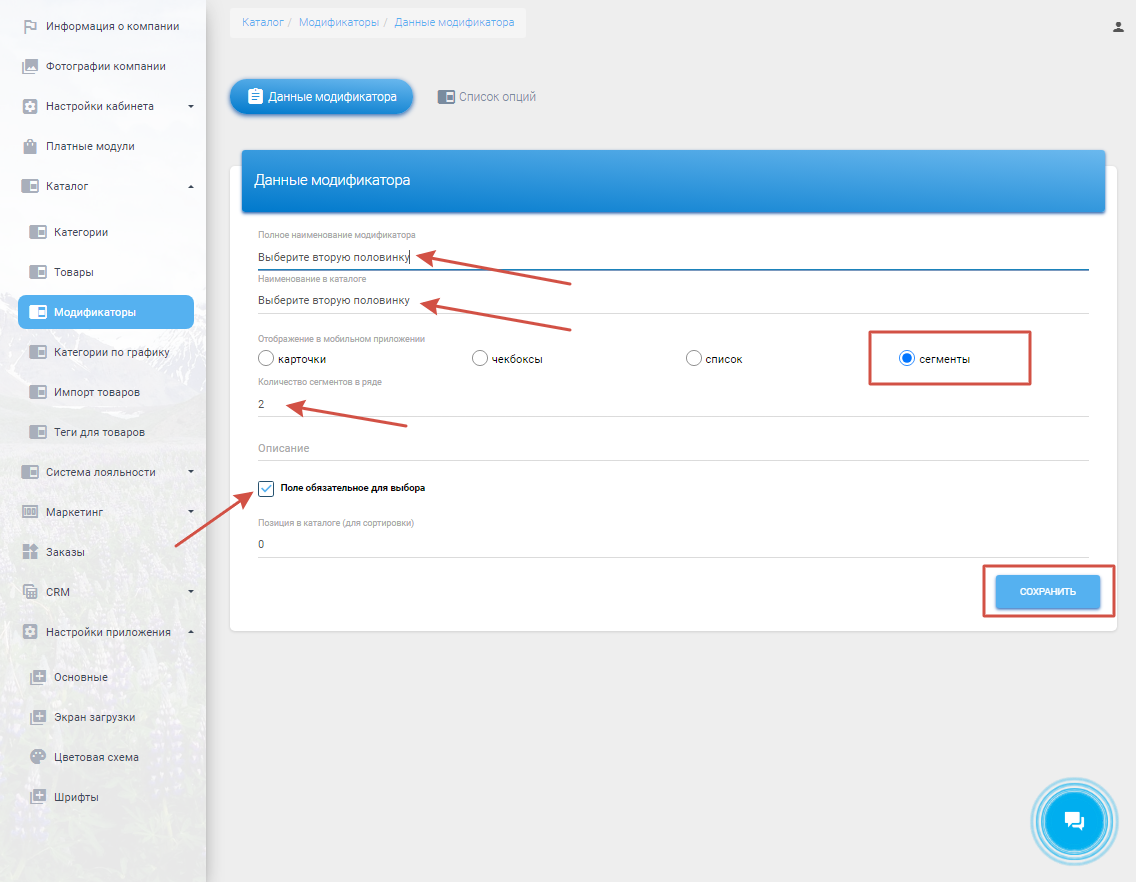This screenshot has width=1136, height=882.
Task: Click the shopping bag icon for paid modules
Action: click(30, 146)
